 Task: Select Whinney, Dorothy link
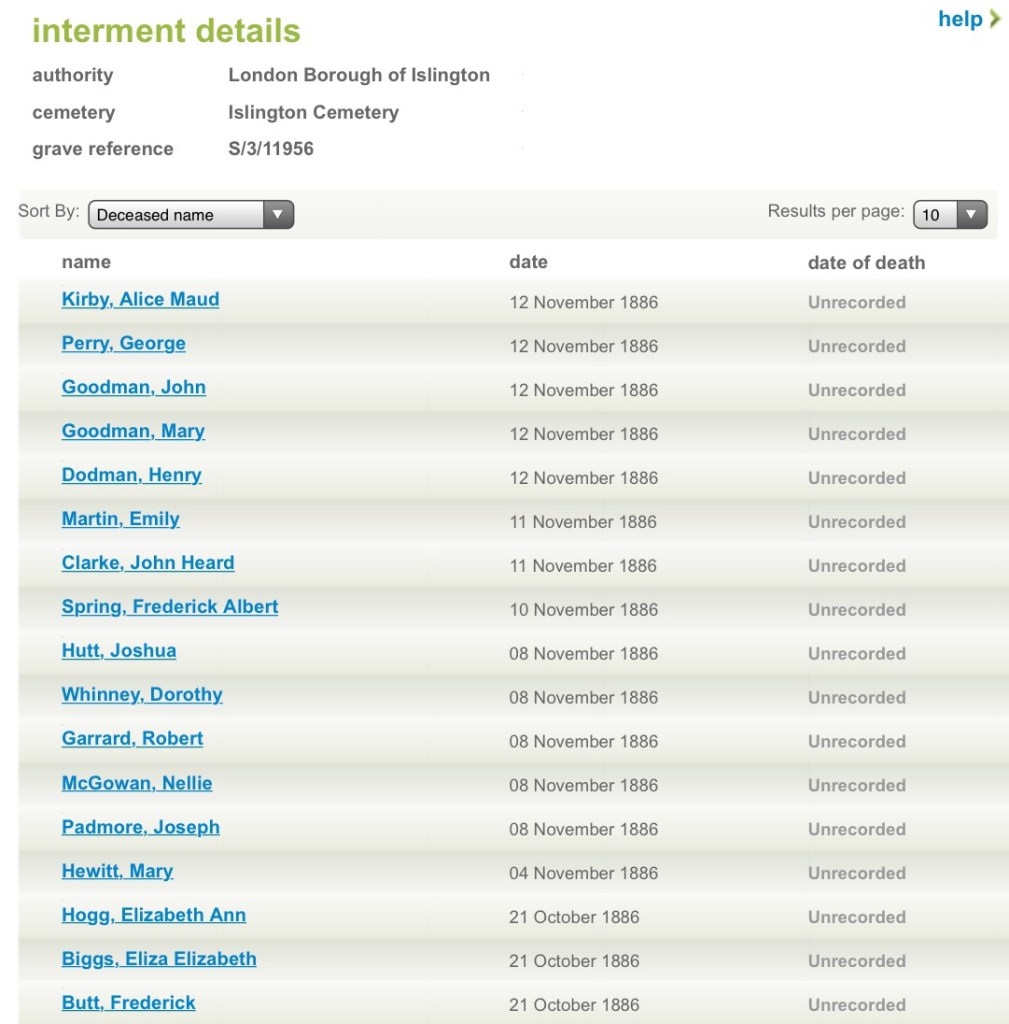pos(142,695)
